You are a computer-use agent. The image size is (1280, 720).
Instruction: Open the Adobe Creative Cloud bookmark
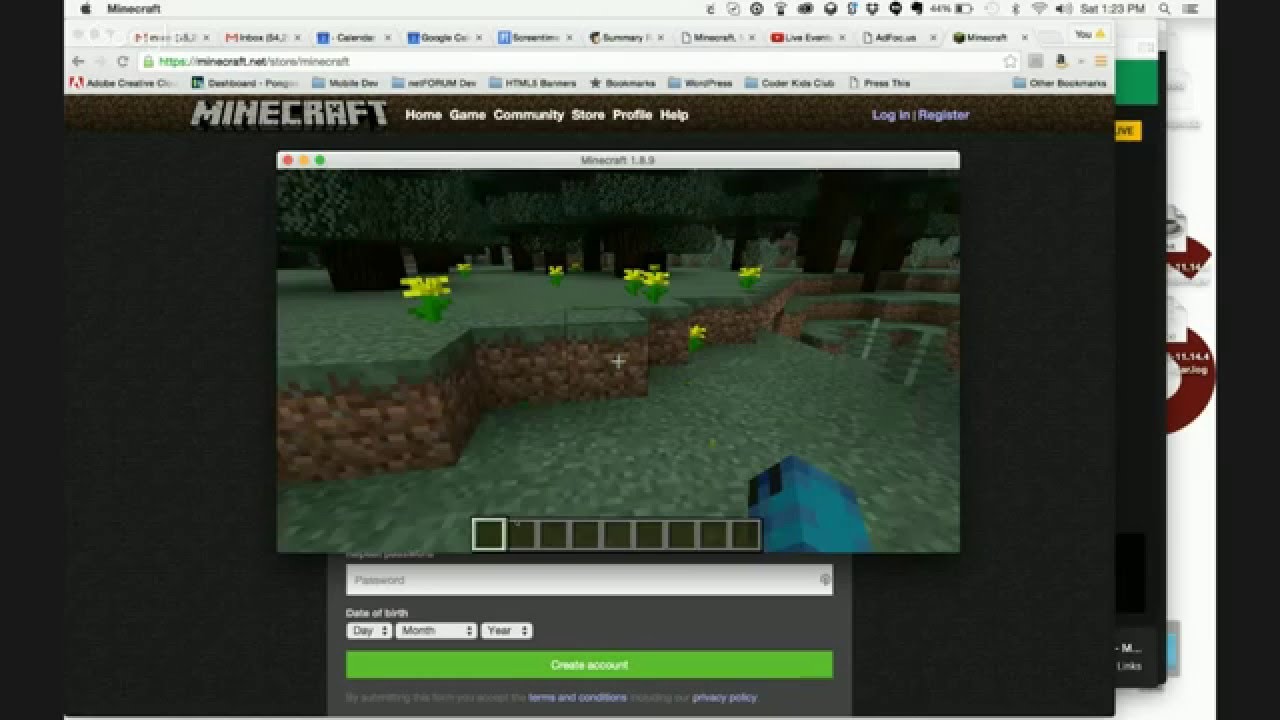pyautogui.click(x=124, y=83)
